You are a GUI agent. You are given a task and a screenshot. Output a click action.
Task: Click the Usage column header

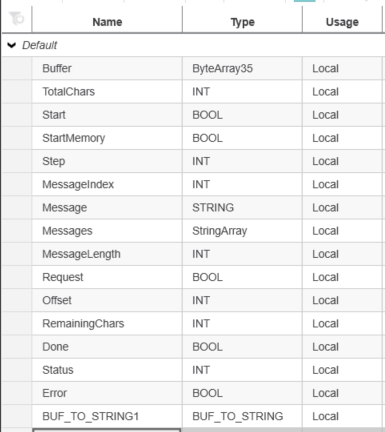click(x=342, y=22)
